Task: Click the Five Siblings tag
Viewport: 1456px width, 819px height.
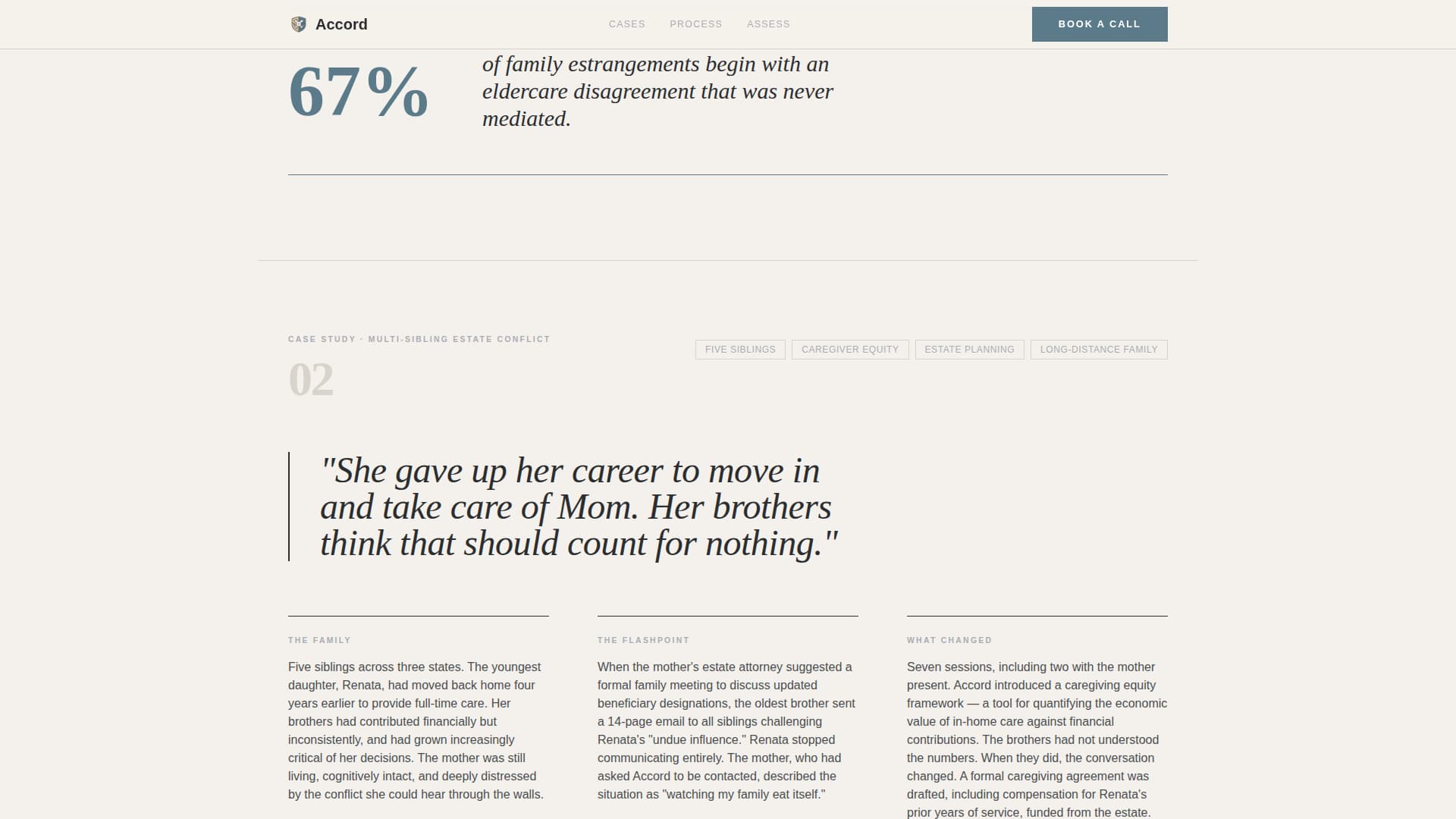Action: (x=740, y=350)
